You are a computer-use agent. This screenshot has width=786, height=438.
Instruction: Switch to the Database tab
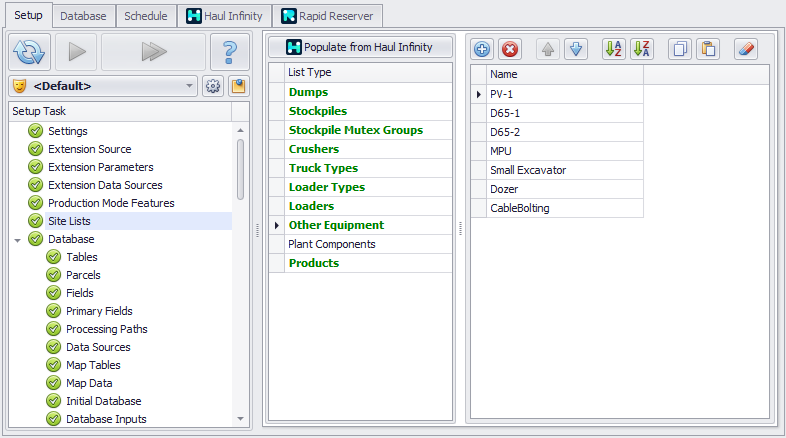83,16
